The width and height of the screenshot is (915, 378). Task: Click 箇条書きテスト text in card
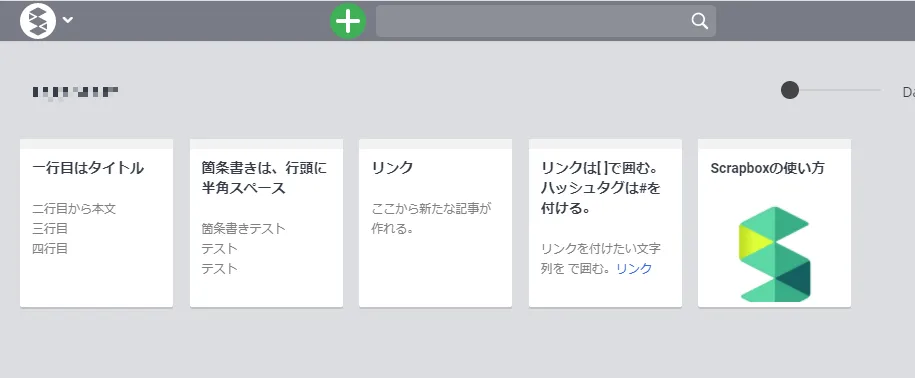(x=243, y=229)
